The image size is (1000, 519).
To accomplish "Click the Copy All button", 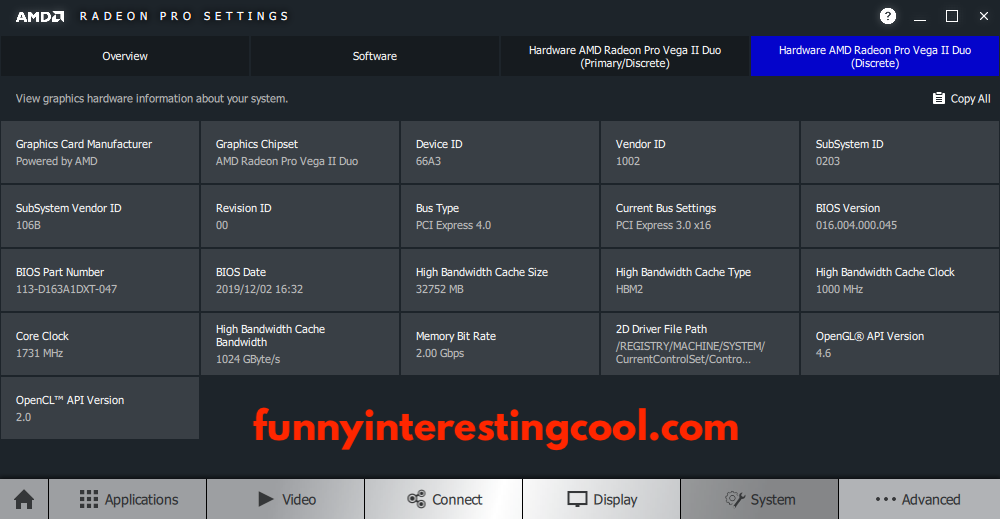I will coord(961,98).
